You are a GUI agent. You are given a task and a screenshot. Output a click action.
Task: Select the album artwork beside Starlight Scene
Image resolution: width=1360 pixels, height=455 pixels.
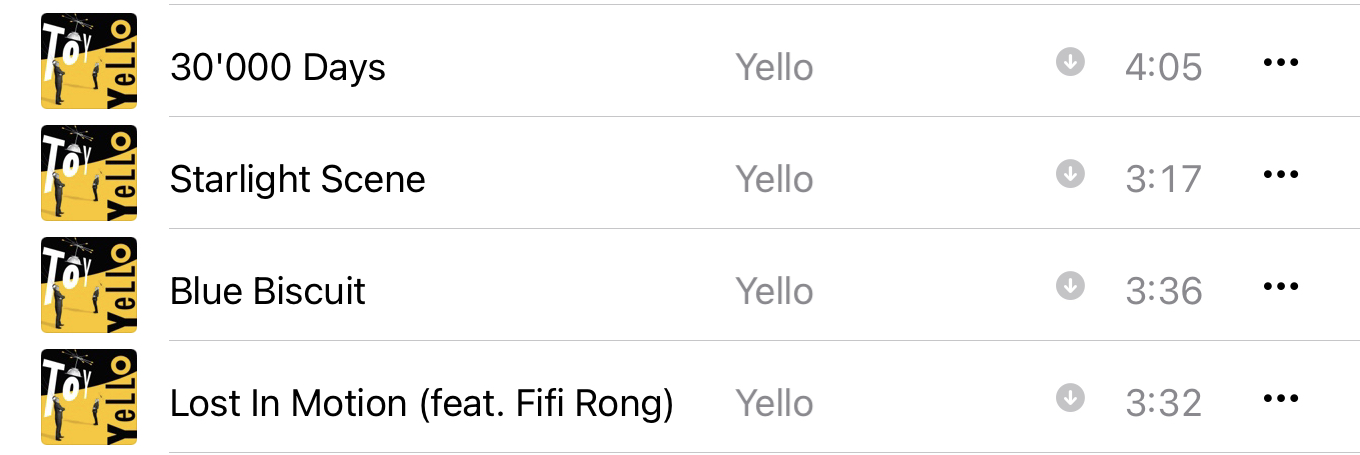89,173
